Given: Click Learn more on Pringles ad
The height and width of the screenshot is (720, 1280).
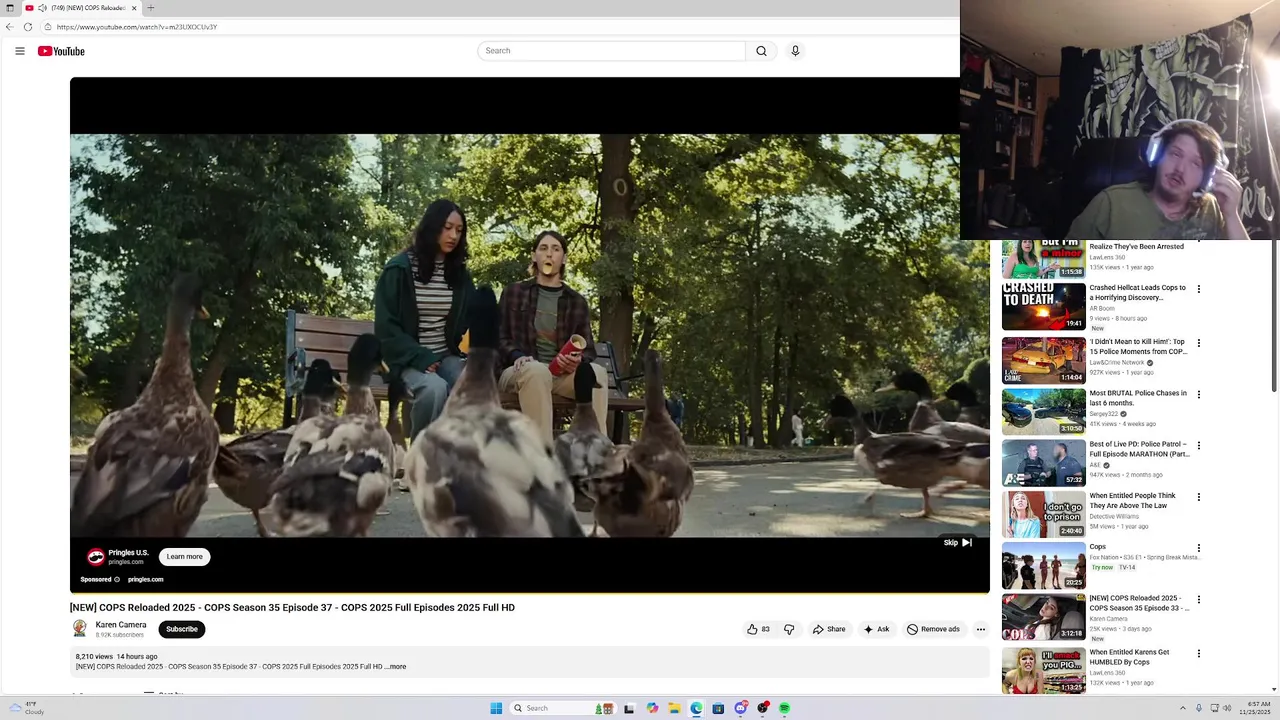Looking at the screenshot, I should tap(184, 557).
